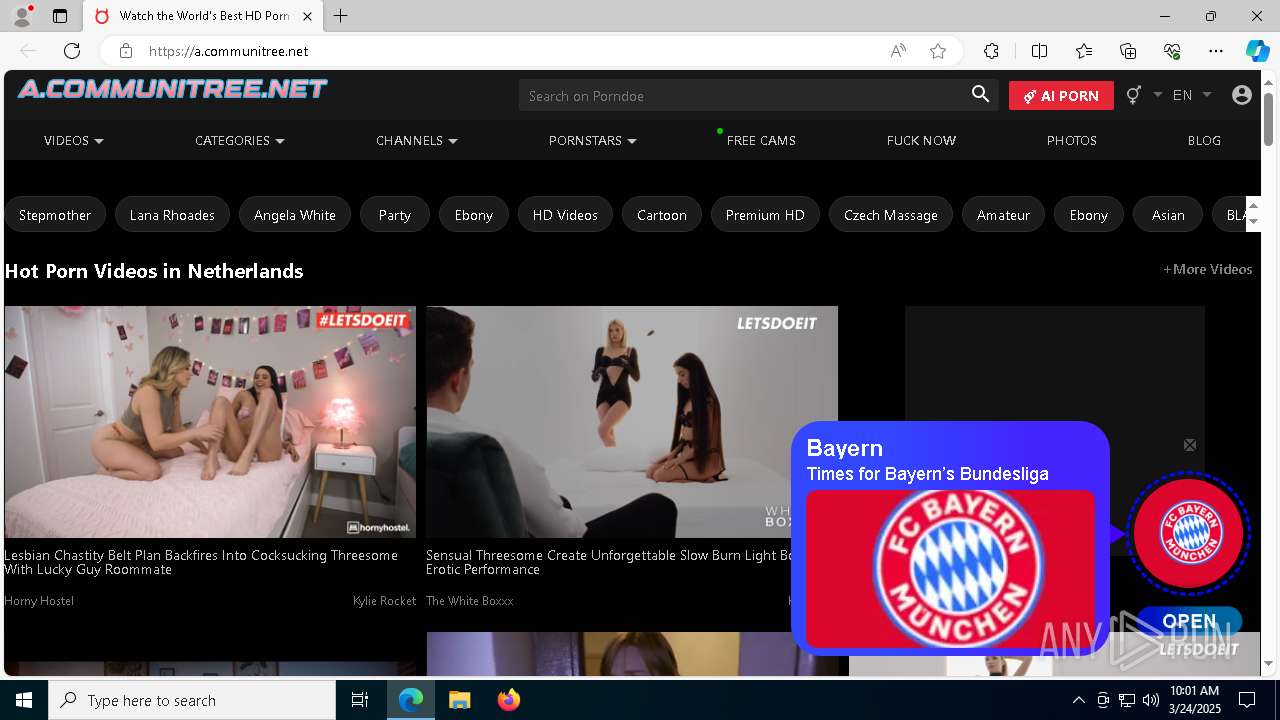Go to the Free Cams page
Image resolution: width=1280 pixels, height=720 pixels.
[x=761, y=141]
